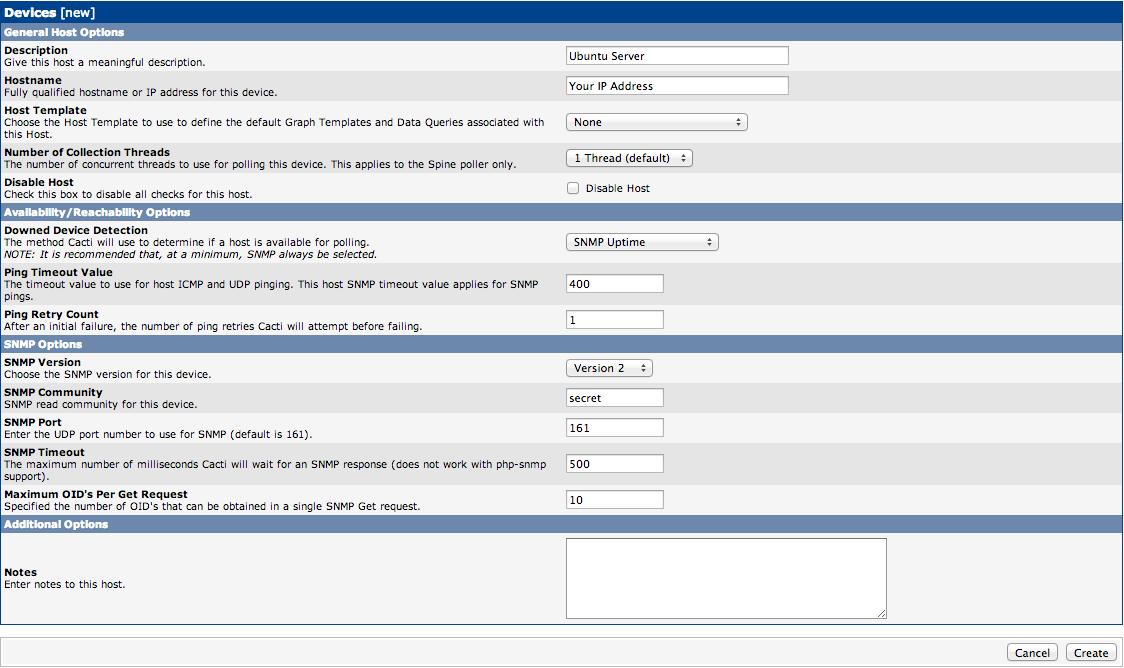Click the SNMP Port field
This screenshot has width=1124, height=668.
pyautogui.click(x=615, y=428)
